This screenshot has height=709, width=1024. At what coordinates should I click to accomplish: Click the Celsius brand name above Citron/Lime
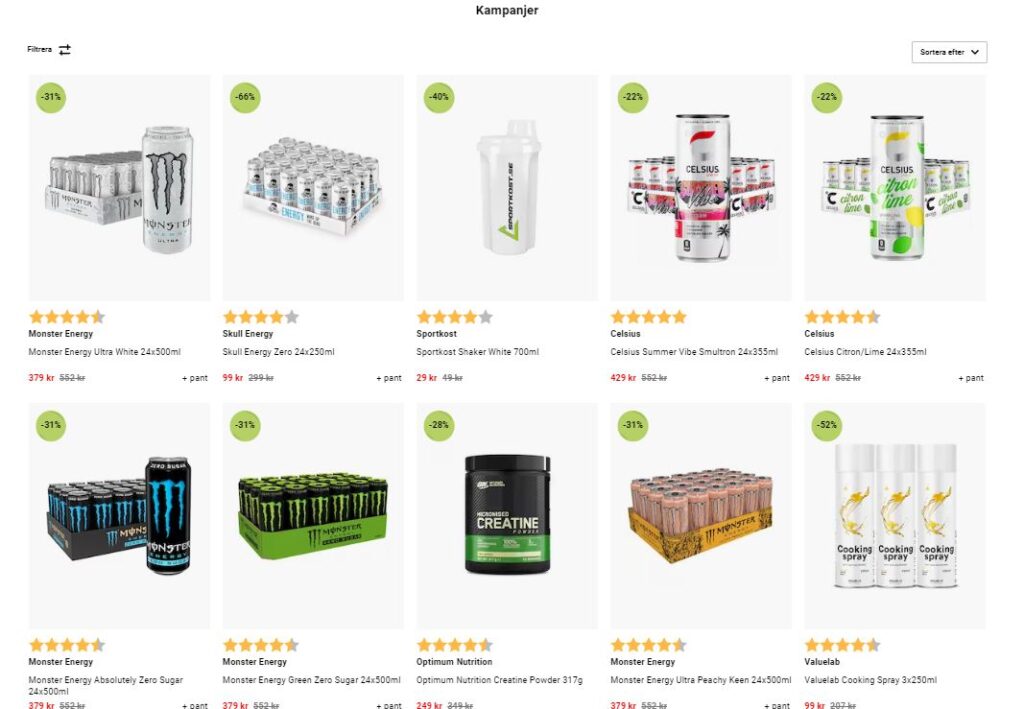click(820, 334)
